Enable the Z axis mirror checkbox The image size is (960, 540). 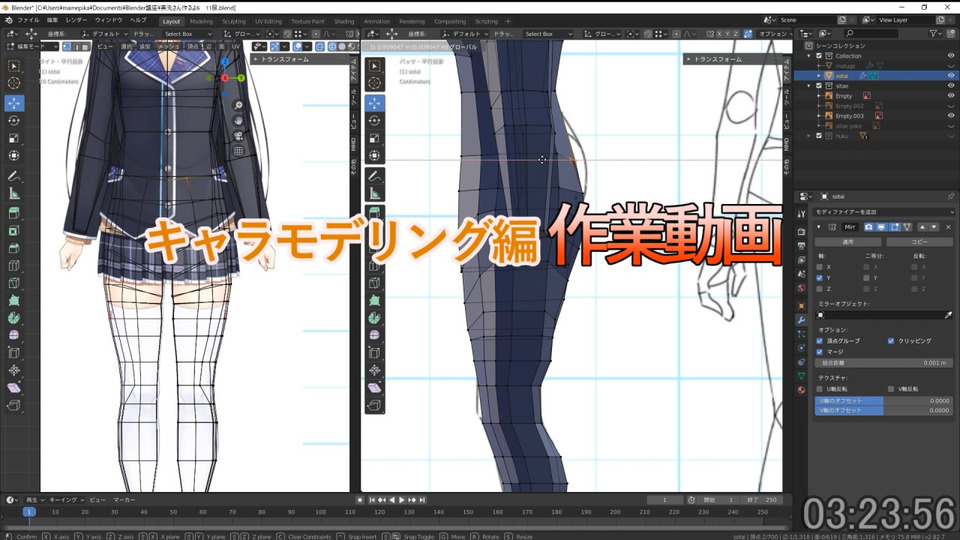(820, 289)
